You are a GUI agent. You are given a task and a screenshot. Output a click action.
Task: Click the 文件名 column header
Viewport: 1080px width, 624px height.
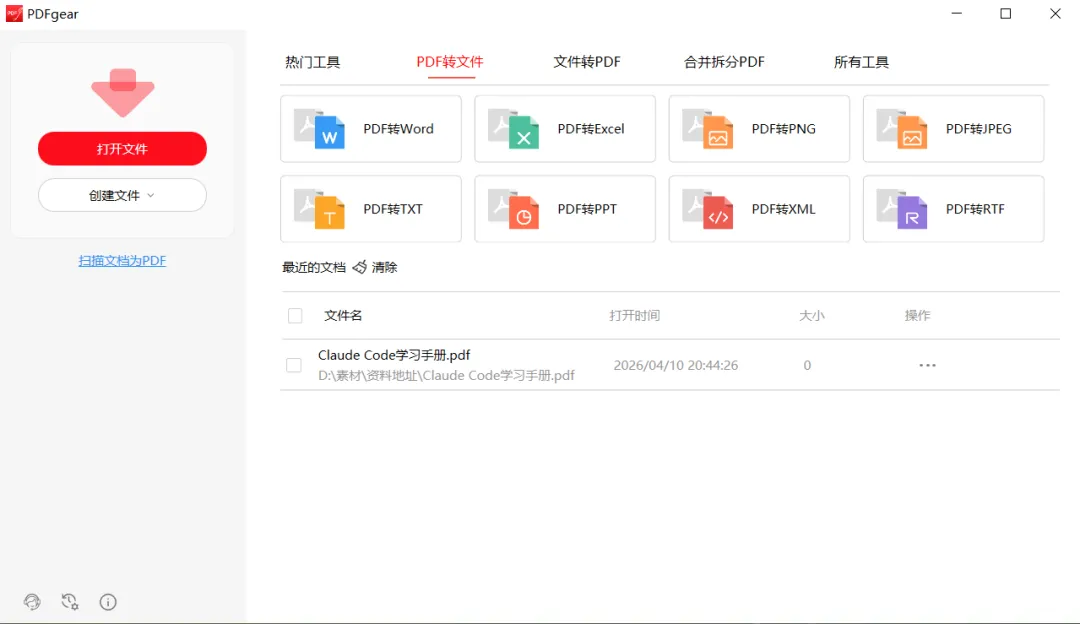pos(343,315)
